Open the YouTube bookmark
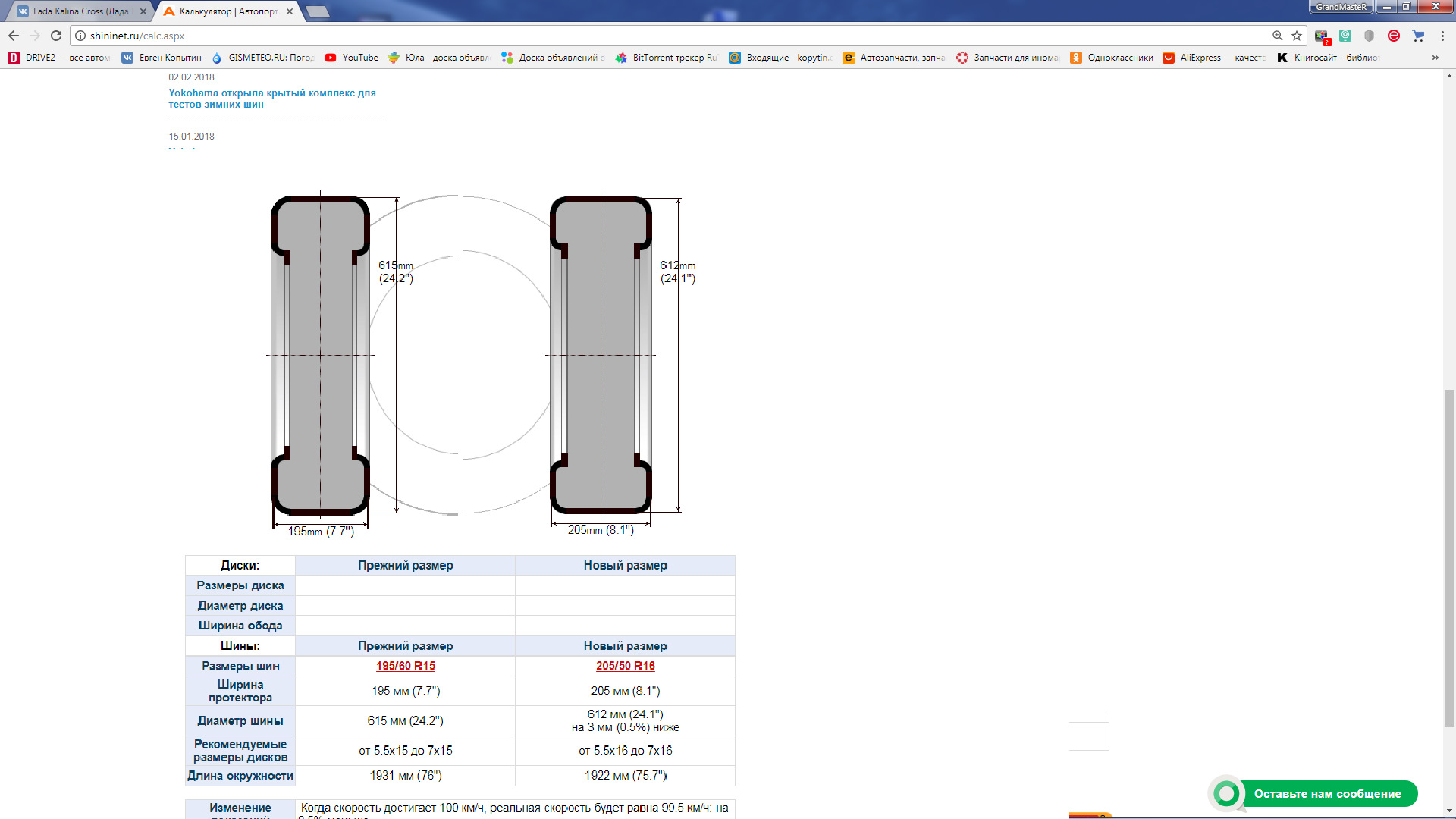Image resolution: width=1456 pixels, height=819 pixels. (x=352, y=58)
